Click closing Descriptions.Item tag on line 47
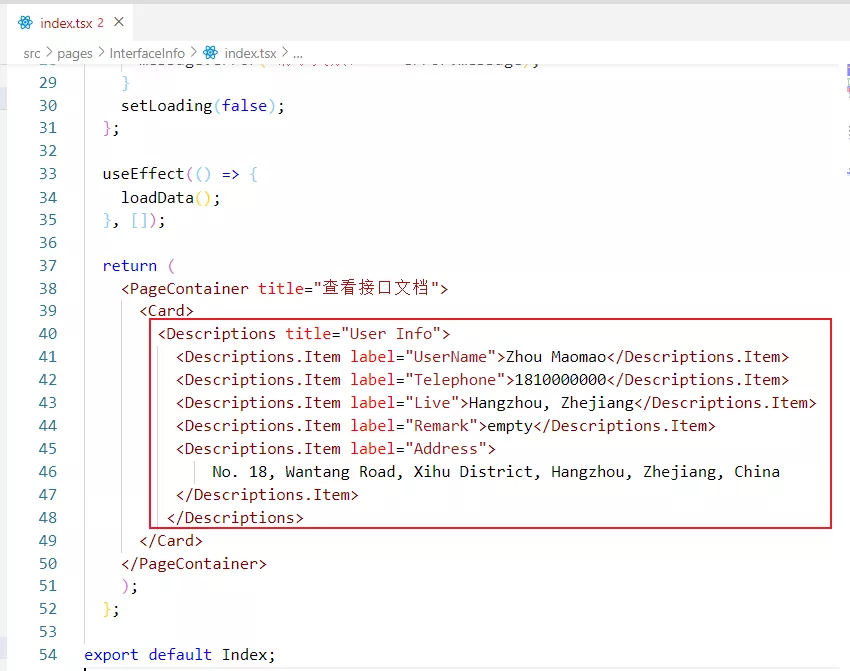 pos(267,495)
